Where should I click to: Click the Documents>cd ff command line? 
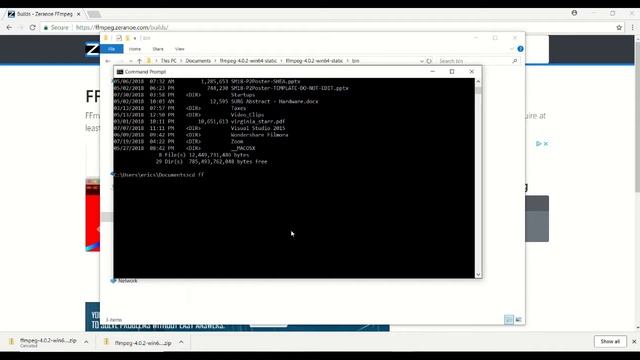point(159,175)
